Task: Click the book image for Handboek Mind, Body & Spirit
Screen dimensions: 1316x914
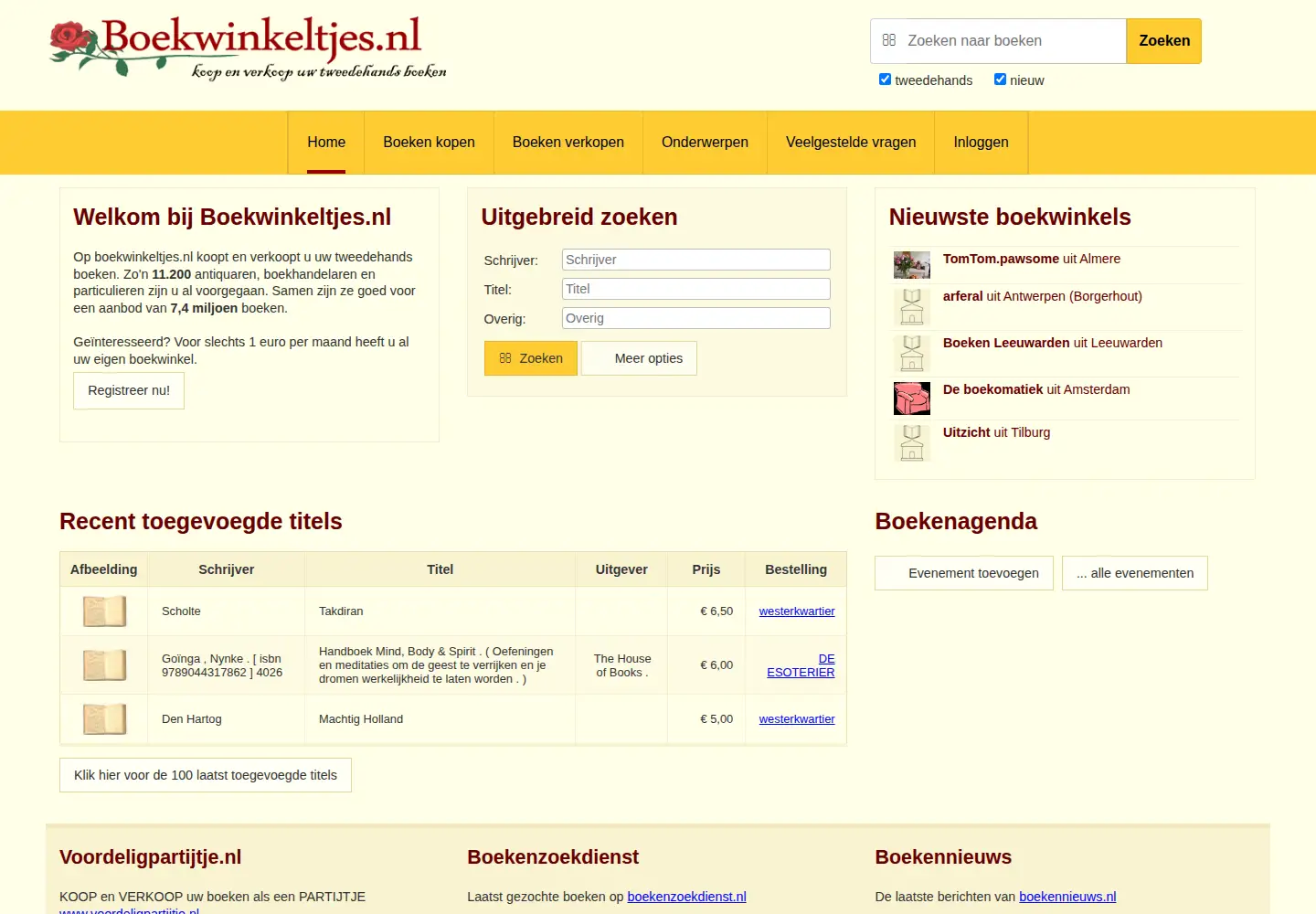Action: pos(104,665)
